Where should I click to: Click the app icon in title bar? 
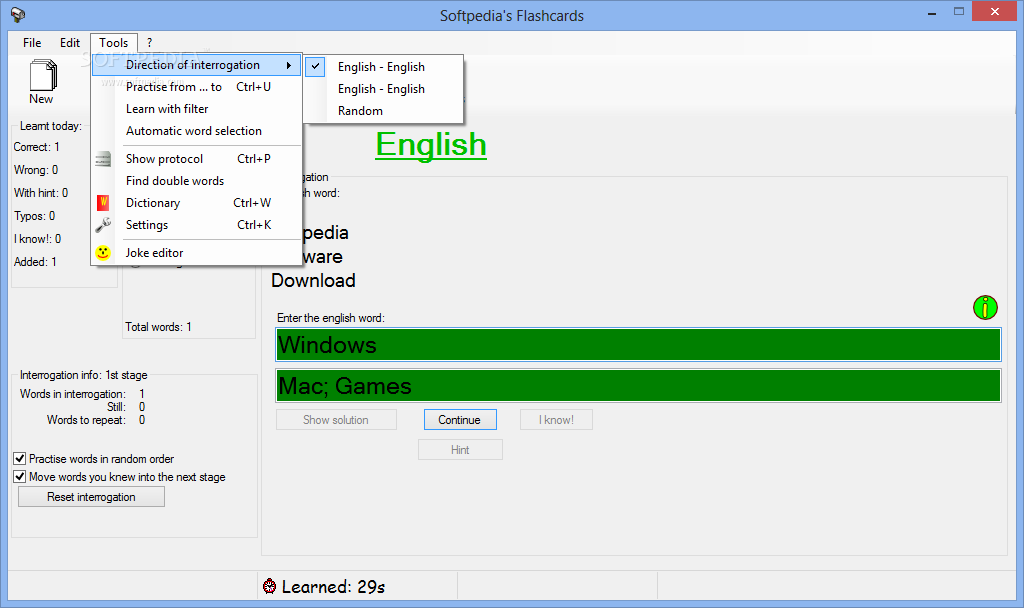(x=18, y=15)
